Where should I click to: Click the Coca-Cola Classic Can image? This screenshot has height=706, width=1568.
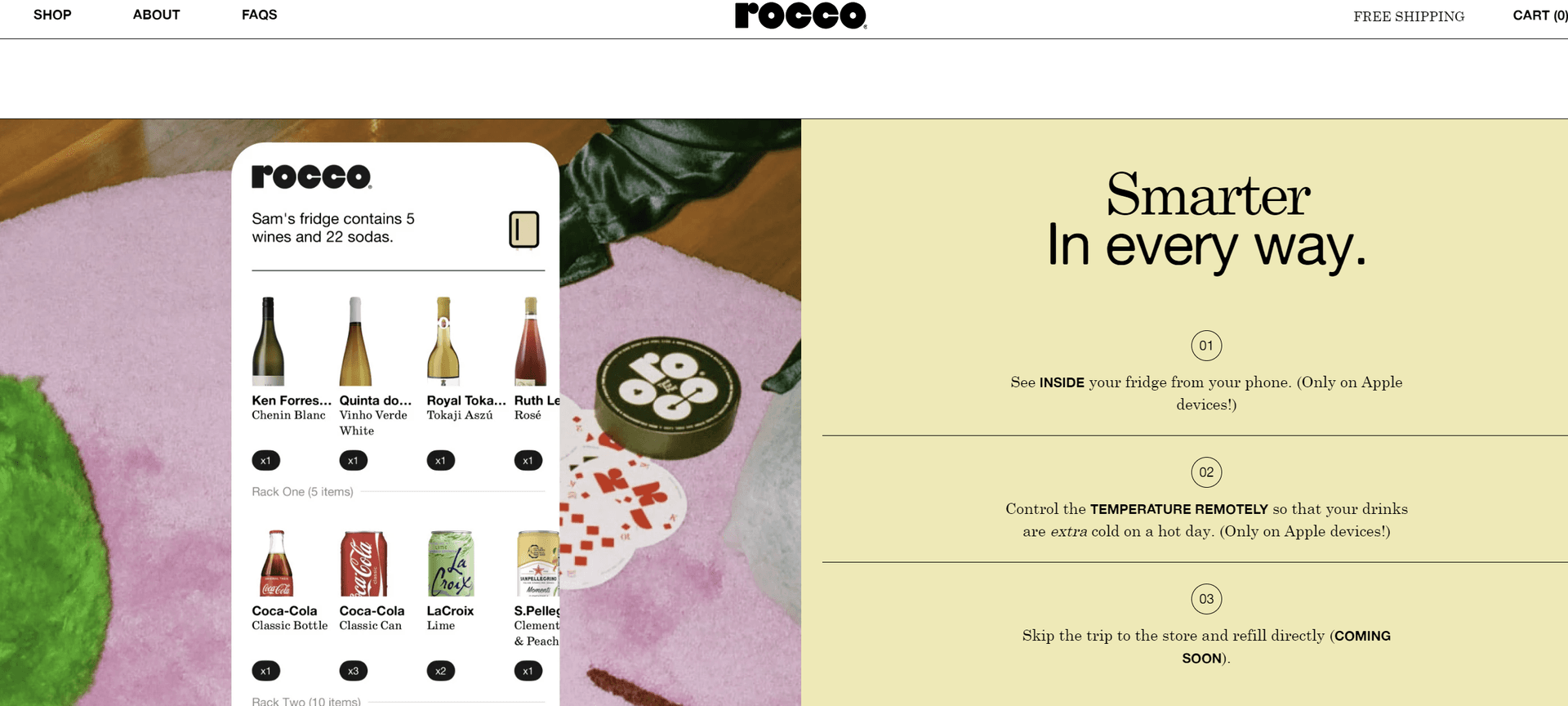coord(363,563)
